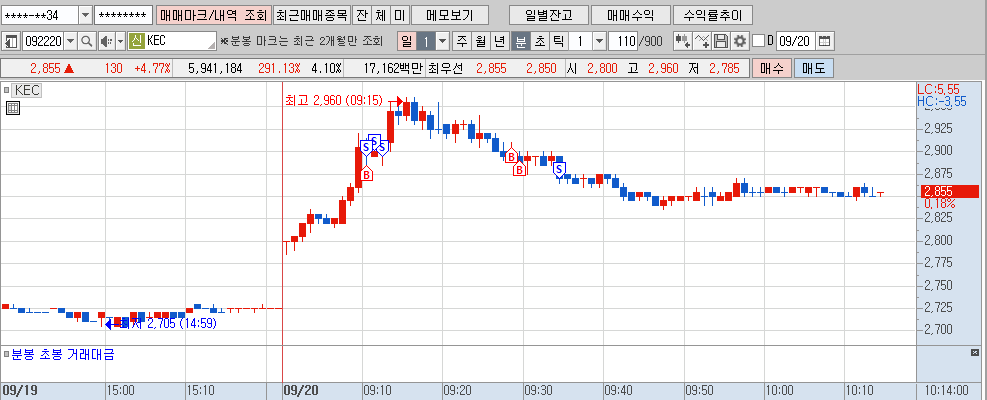Click the 최저 2,705 low price marker
This screenshot has height=400, width=987.
coord(161,324)
